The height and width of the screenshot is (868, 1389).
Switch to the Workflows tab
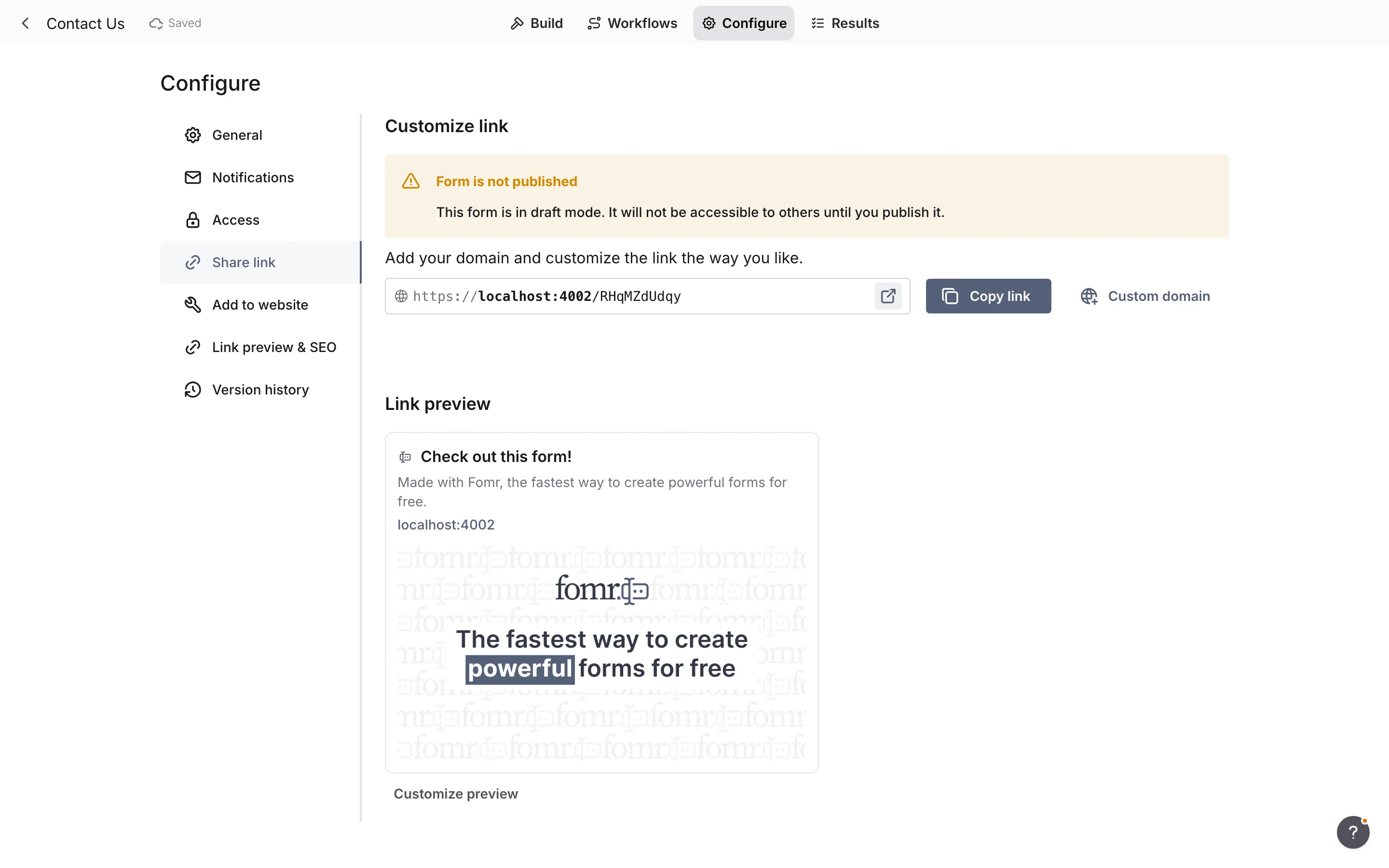click(x=632, y=23)
